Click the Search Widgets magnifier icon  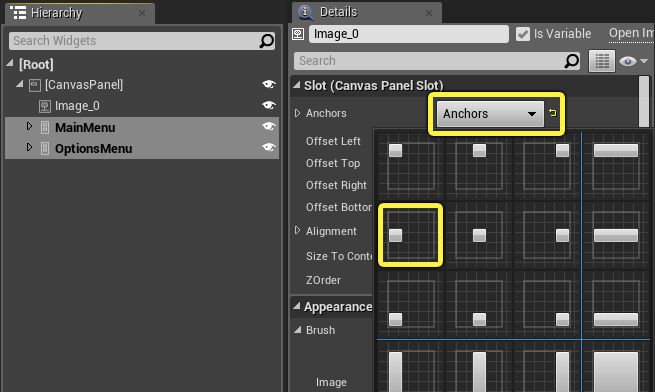coord(267,41)
